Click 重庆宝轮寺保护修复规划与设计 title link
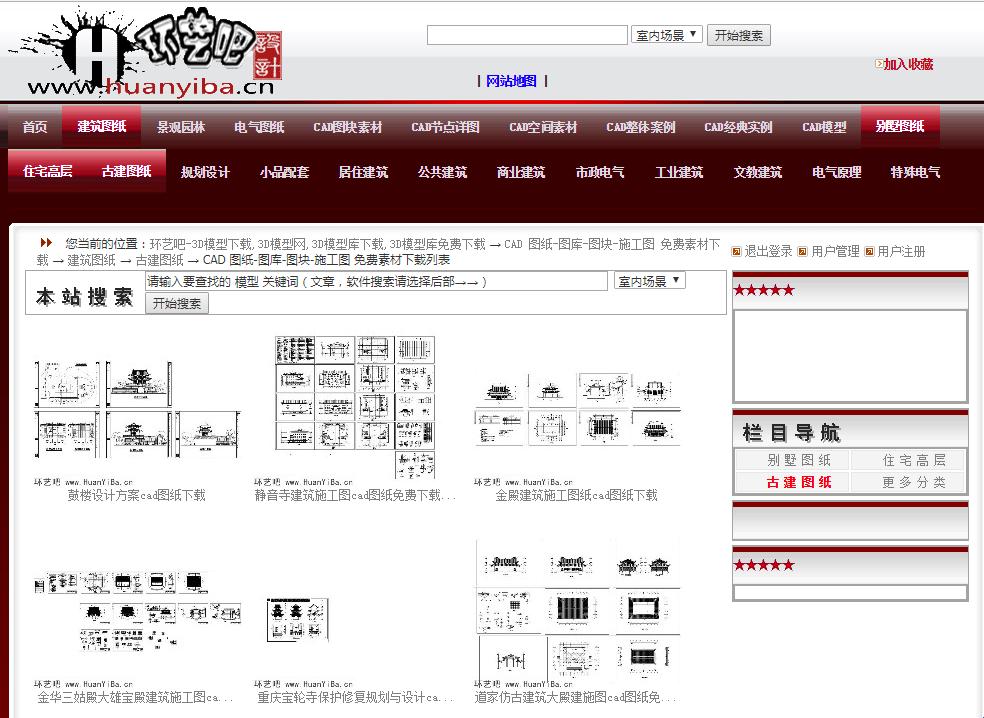The width and height of the screenshot is (984, 718). [x=355, y=697]
